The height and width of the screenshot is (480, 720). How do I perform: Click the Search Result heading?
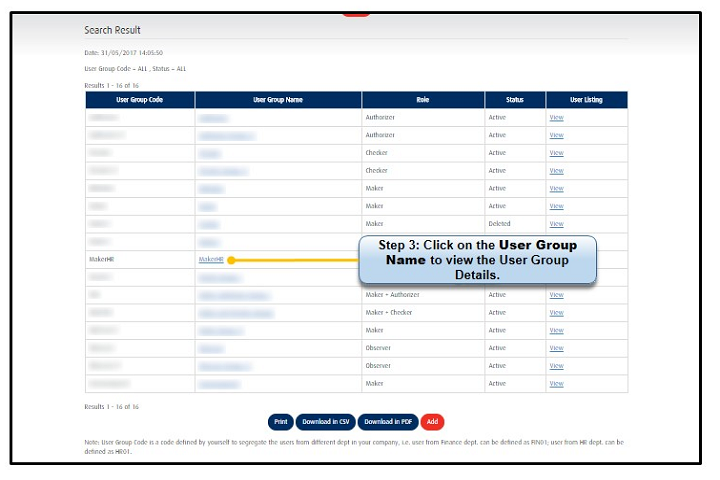tap(112, 30)
